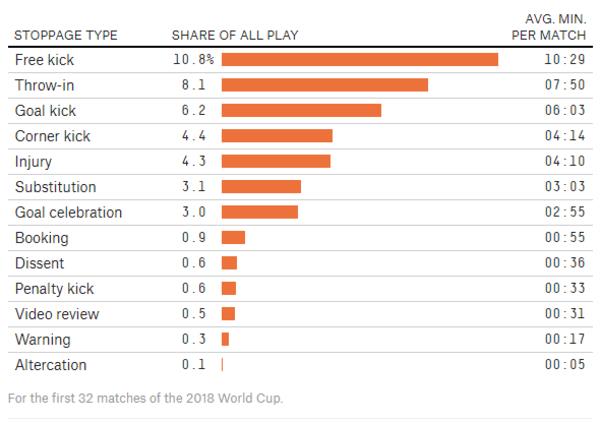
Task: Click the Penalty kick orange bar
Action: [x=229, y=288]
